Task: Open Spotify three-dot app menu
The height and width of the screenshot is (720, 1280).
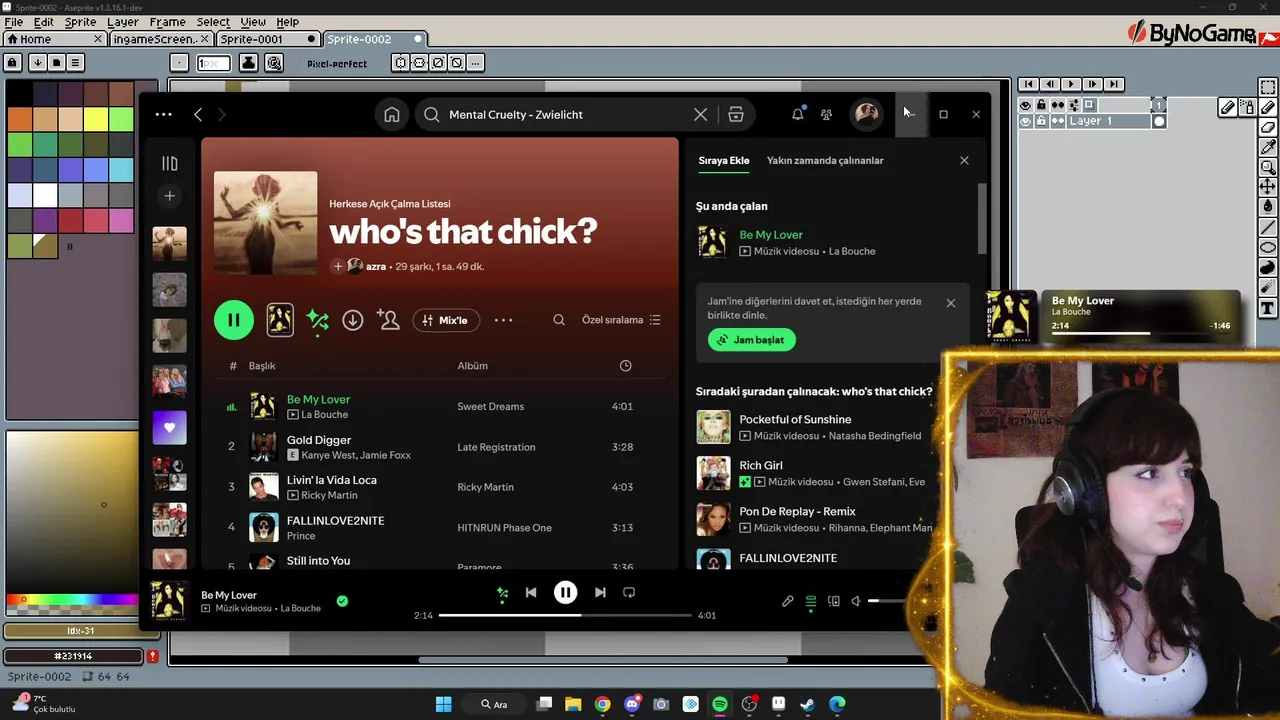Action: tap(164, 114)
